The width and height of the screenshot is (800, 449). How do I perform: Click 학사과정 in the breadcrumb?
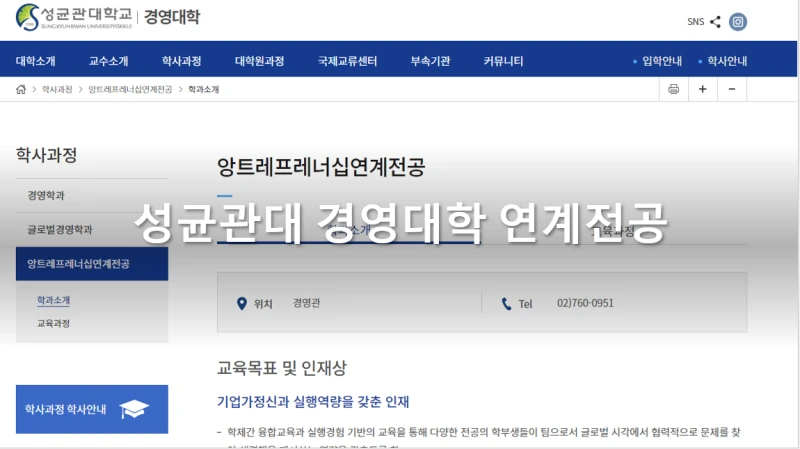coord(57,89)
